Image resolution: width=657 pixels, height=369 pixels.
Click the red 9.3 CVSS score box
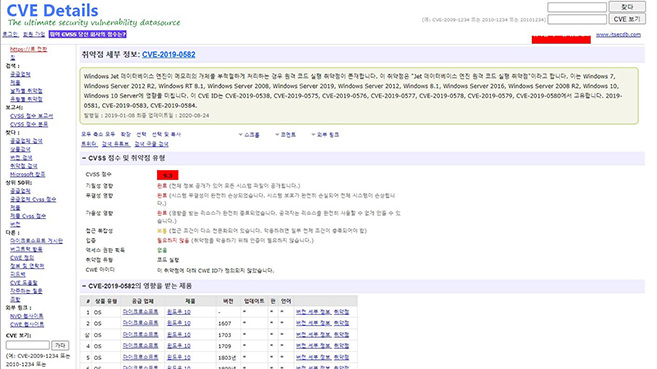168,175
